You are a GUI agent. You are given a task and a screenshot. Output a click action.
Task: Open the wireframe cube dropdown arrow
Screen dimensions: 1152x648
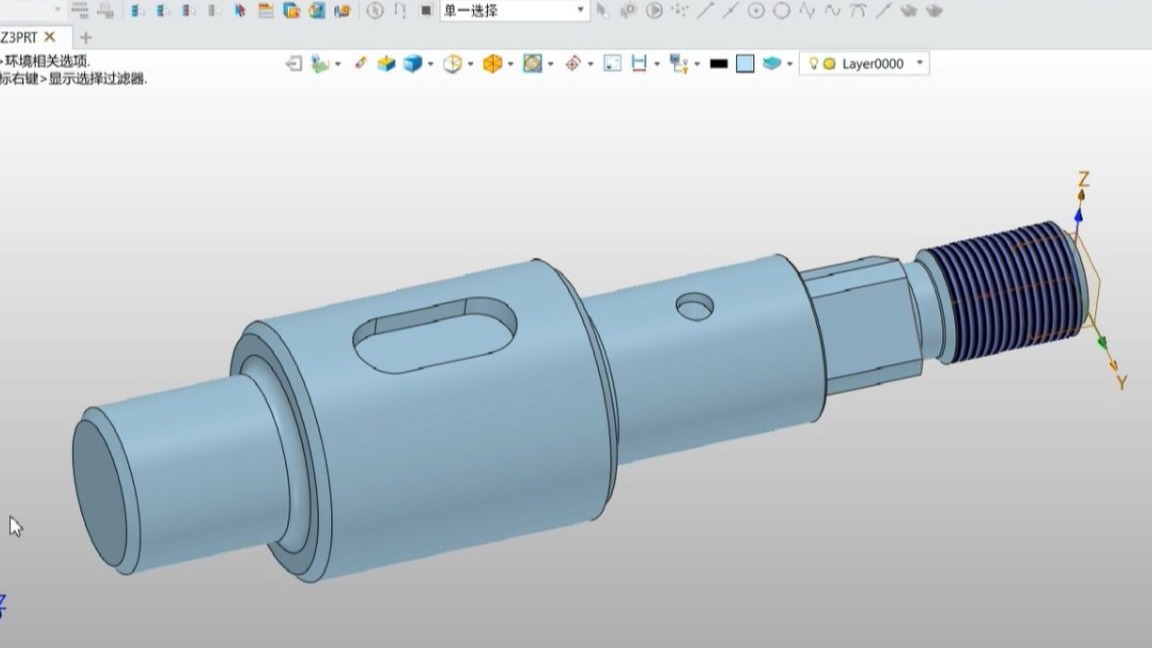click(471, 64)
